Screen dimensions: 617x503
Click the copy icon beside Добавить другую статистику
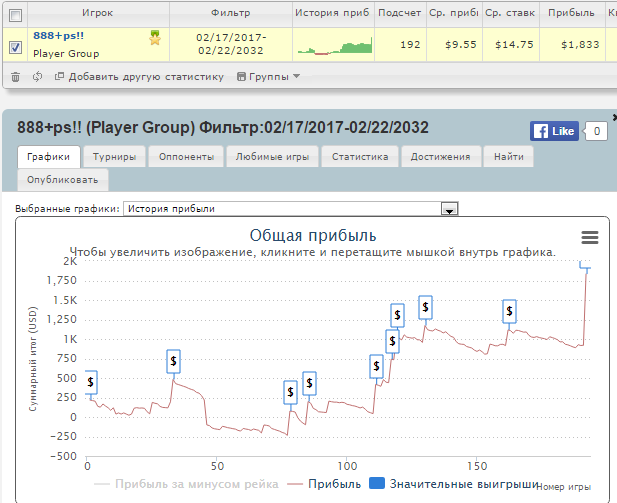59,76
